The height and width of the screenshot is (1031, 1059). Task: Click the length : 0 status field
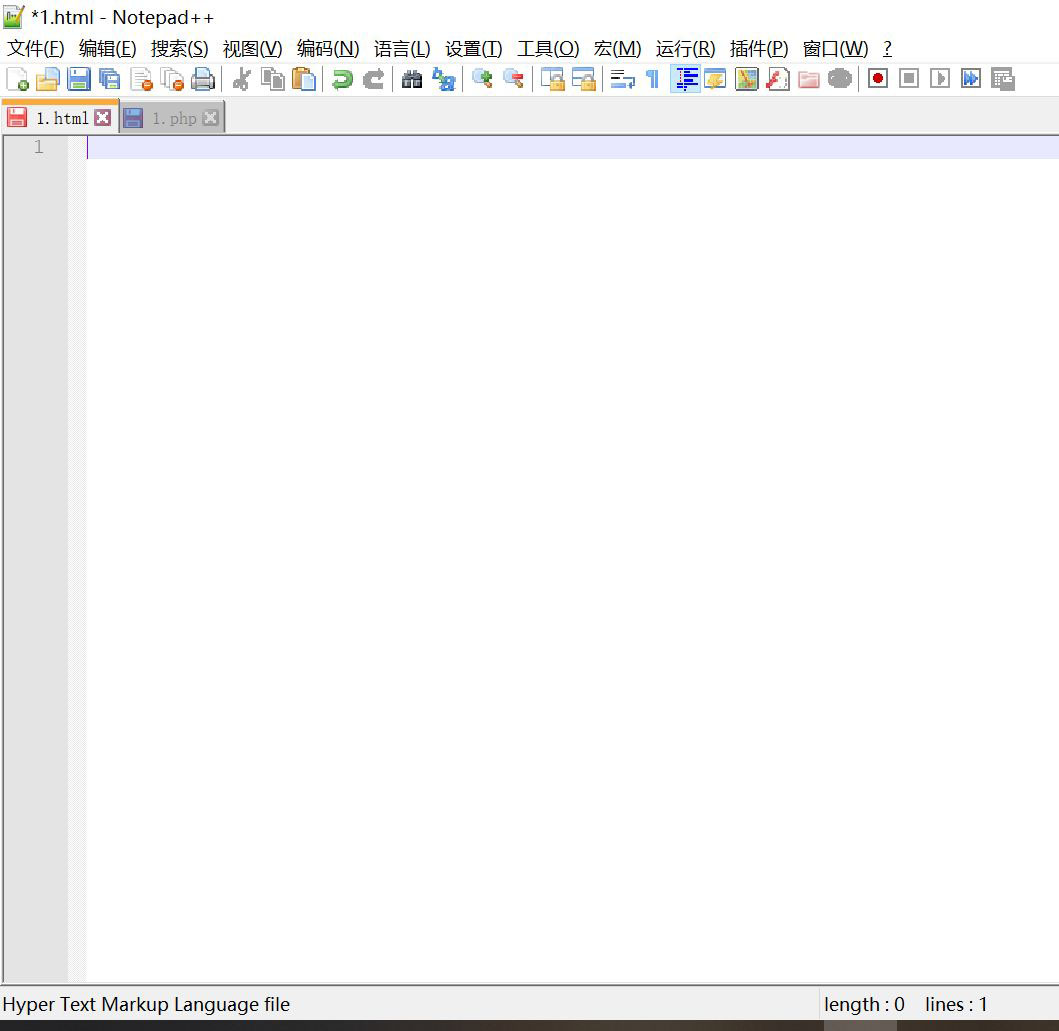pyautogui.click(x=864, y=1004)
